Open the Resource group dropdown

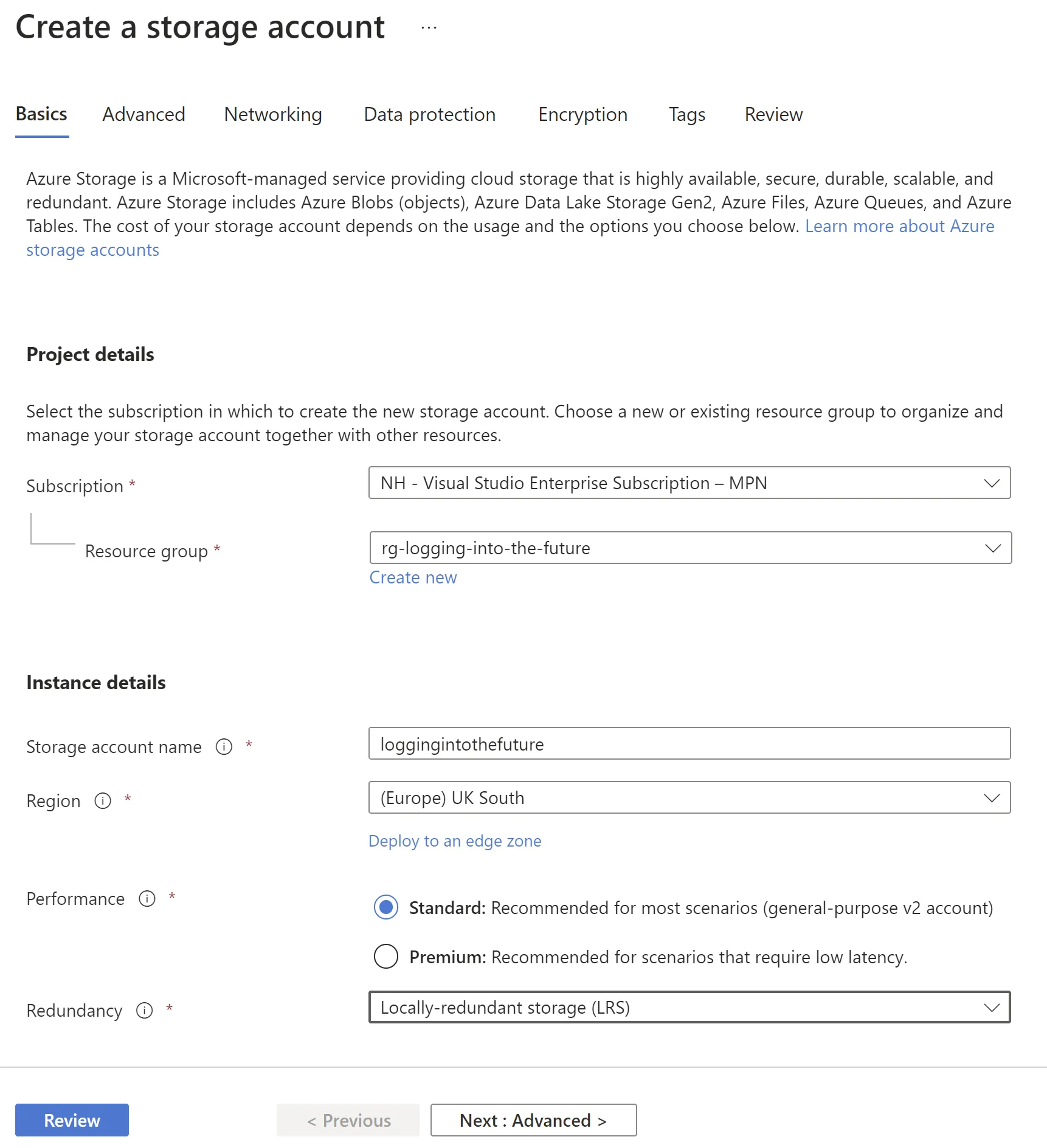point(691,548)
